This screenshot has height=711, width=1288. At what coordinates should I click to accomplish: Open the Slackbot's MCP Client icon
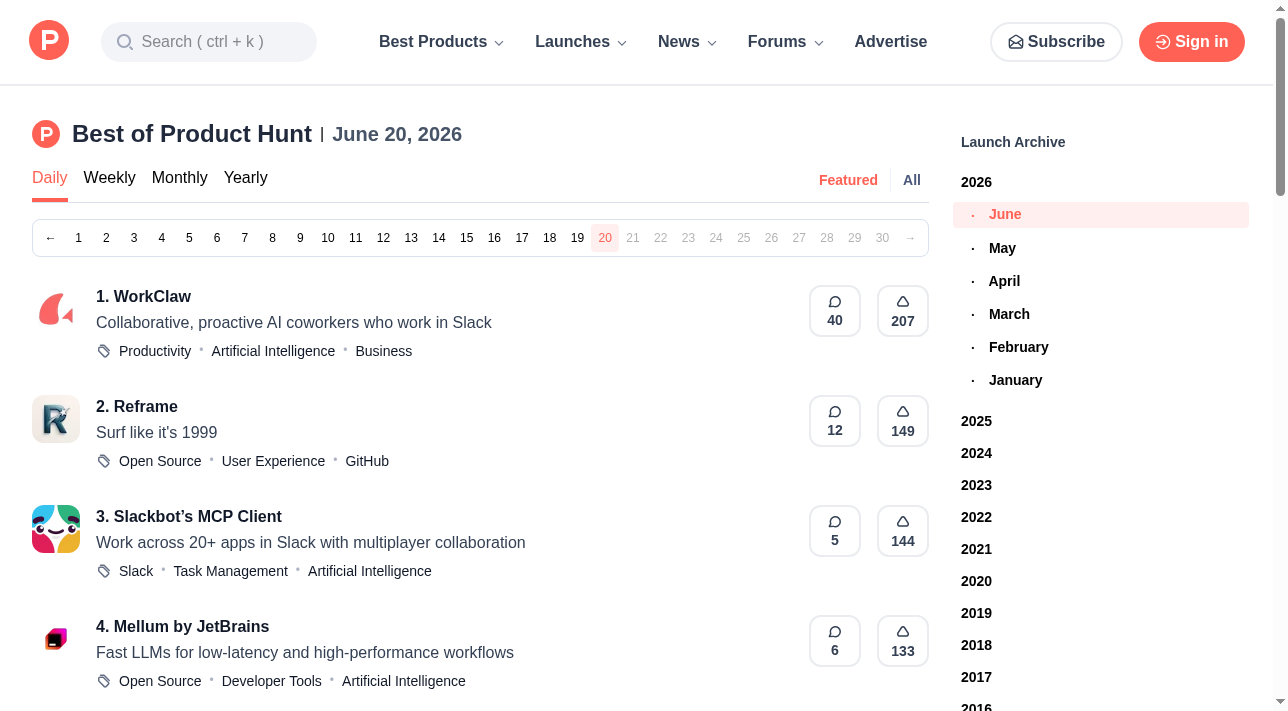pyautogui.click(x=56, y=530)
